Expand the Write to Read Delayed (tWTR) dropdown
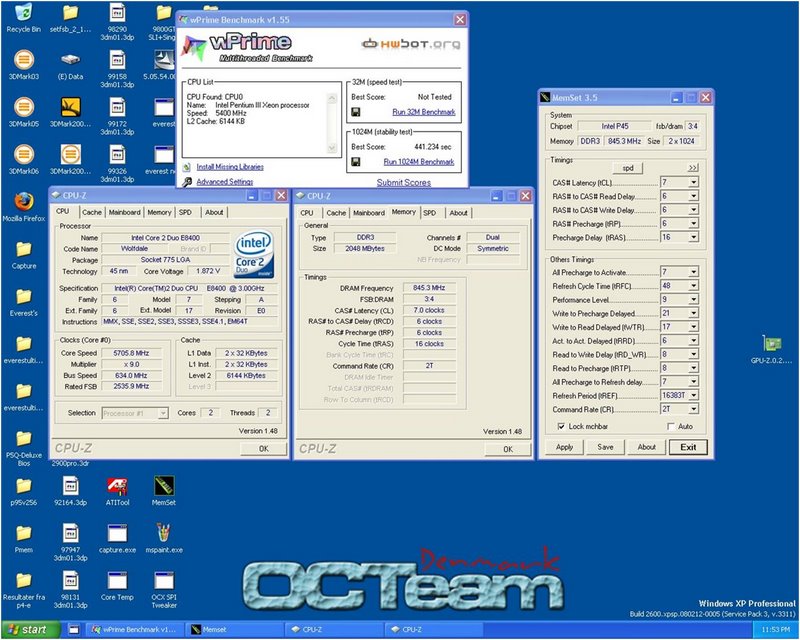The height and width of the screenshot is (640, 800). pyautogui.click(x=693, y=327)
